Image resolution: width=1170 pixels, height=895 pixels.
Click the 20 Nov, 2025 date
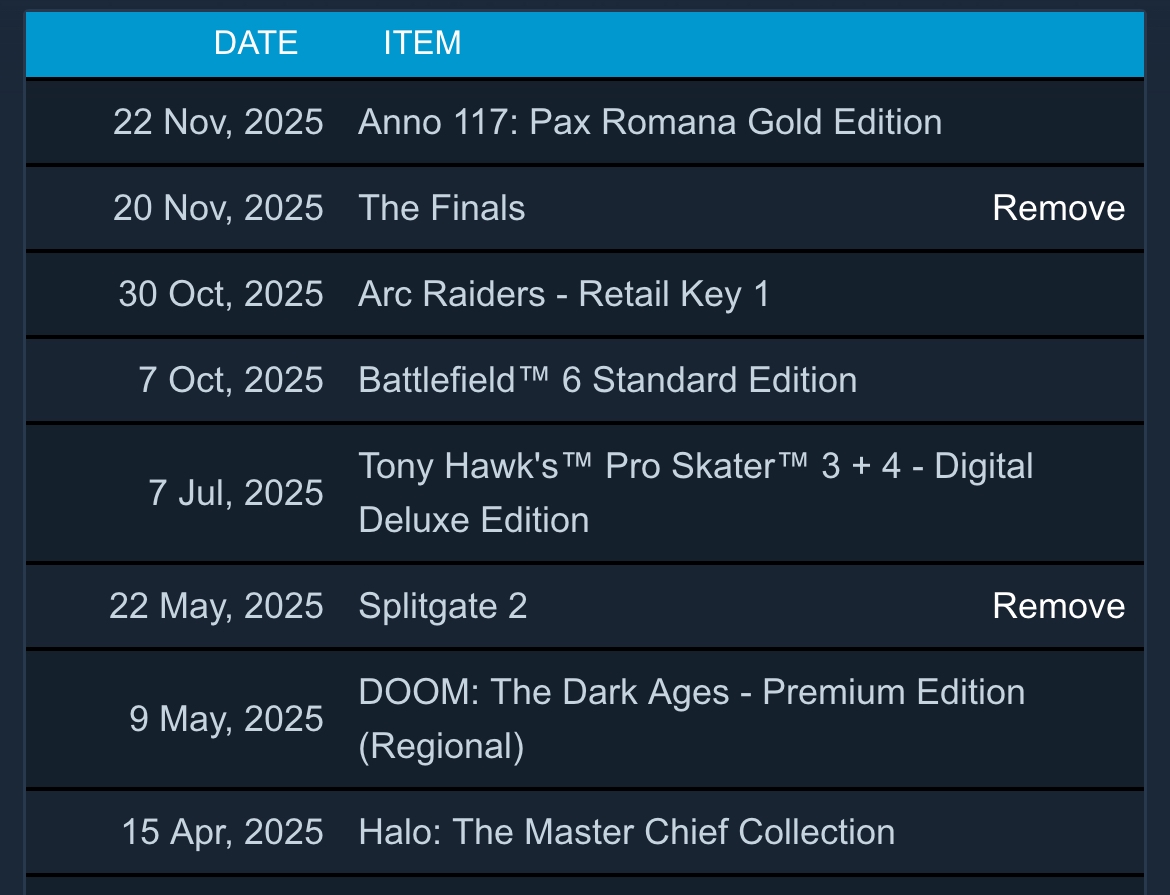tap(218, 208)
